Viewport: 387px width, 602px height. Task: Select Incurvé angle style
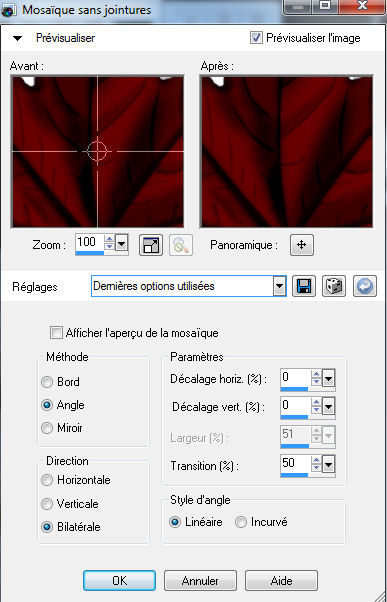241,522
